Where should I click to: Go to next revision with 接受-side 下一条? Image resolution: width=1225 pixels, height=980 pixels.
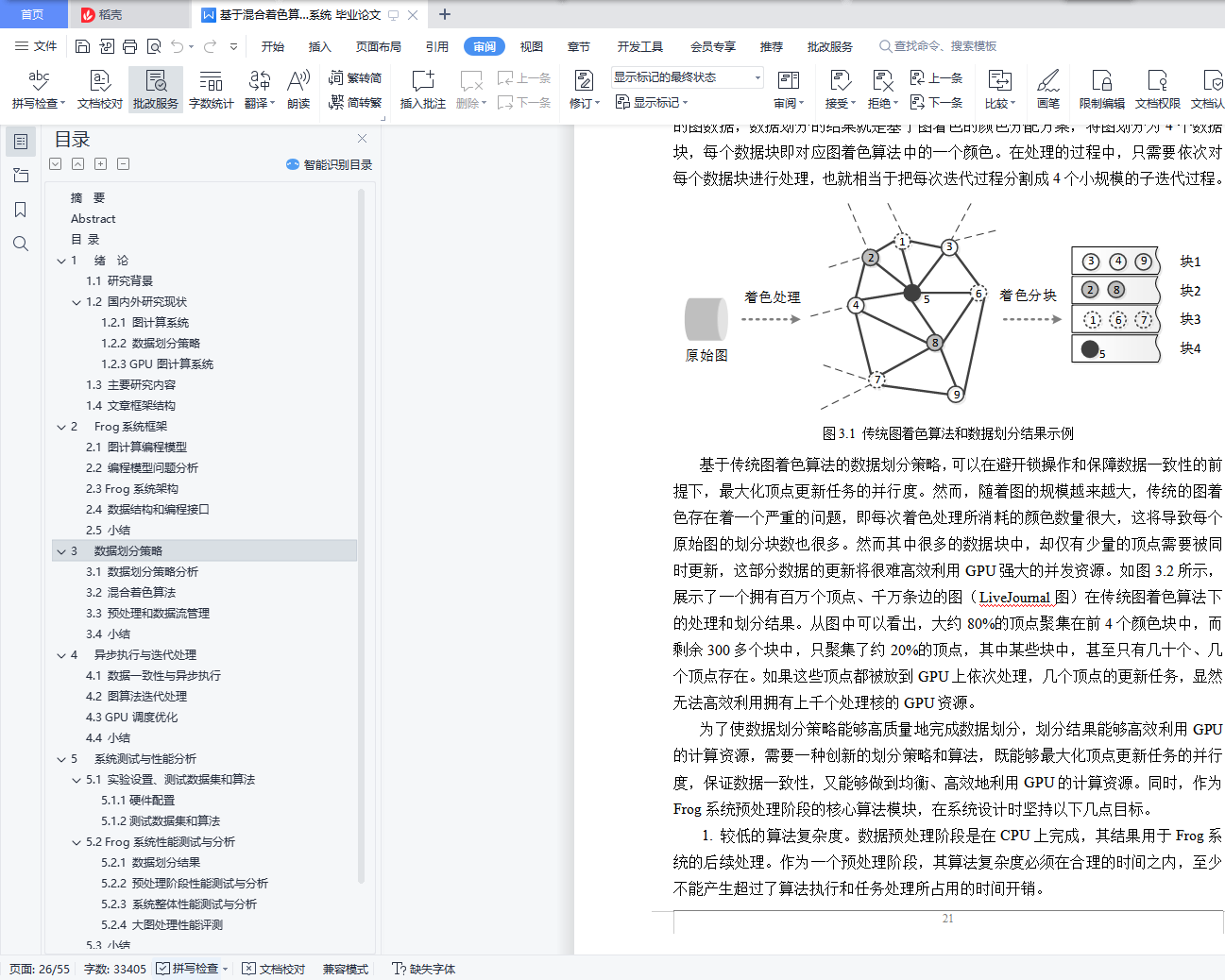pos(937,103)
